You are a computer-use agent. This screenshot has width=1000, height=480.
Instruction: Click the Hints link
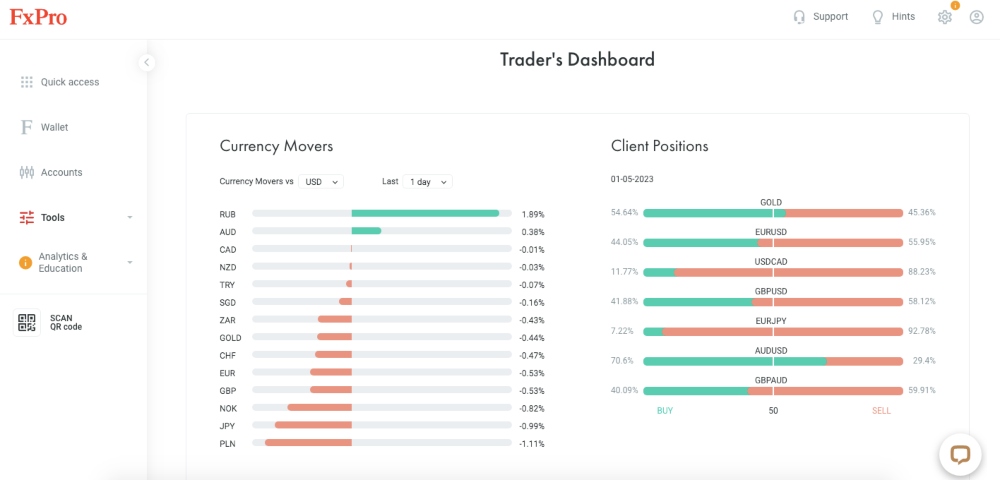(x=903, y=17)
